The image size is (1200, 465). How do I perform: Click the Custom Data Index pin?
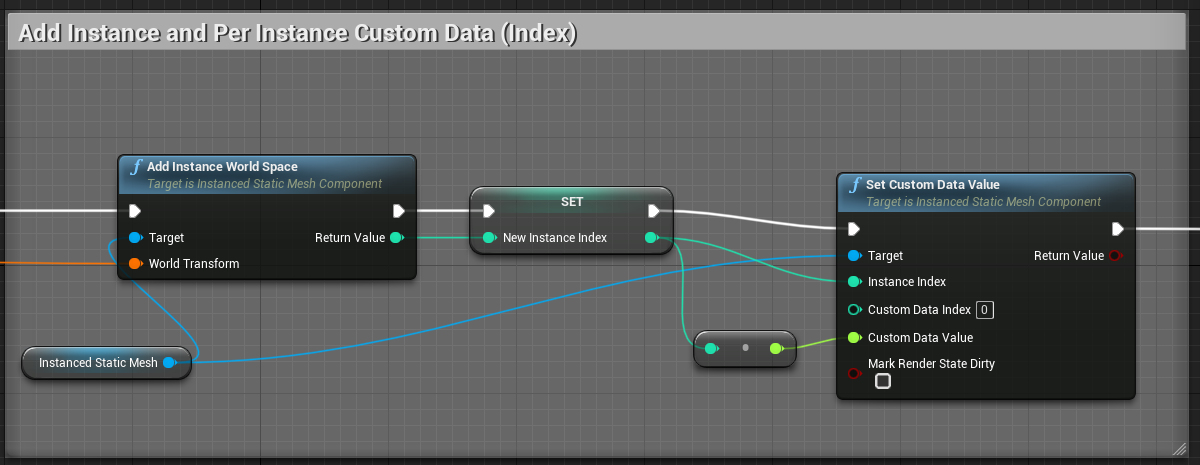(855, 310)
